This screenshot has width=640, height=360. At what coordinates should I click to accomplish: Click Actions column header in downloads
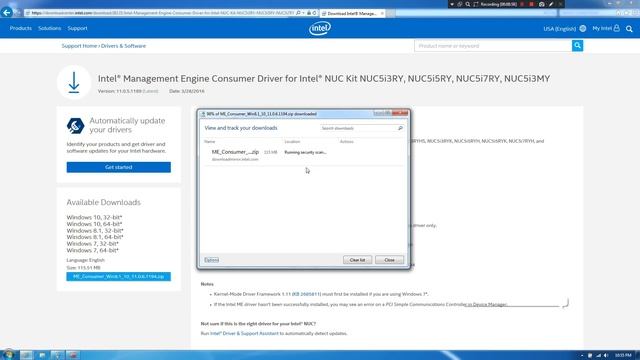pos(347,142)
